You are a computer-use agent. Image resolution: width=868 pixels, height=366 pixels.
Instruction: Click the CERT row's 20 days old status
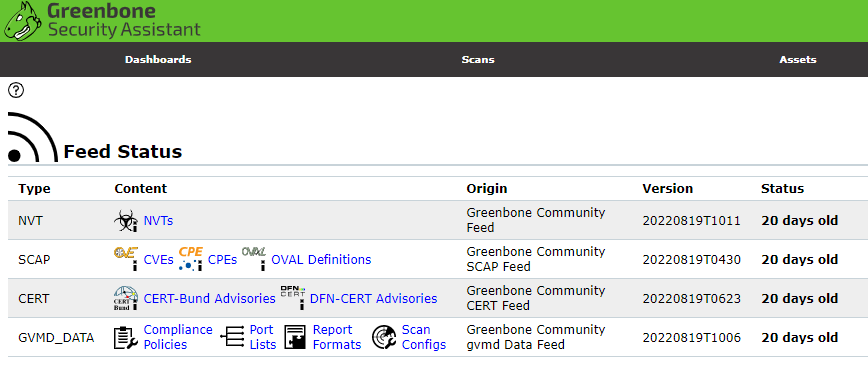800,298
